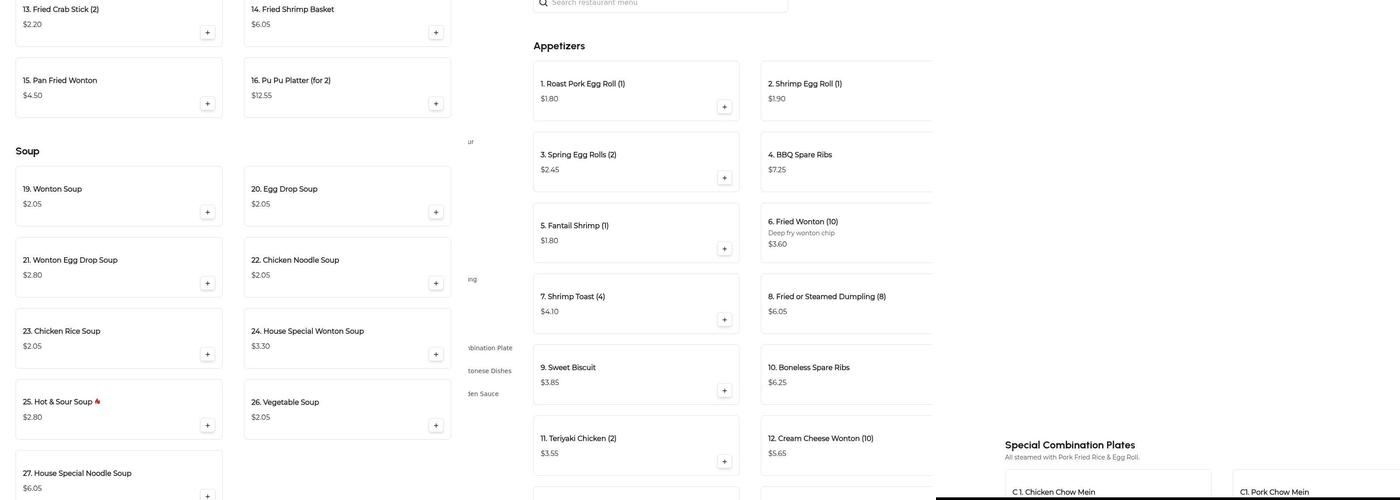Add Fried Crab Stick to order
The image size is (1400, 500).
point(207,33)
